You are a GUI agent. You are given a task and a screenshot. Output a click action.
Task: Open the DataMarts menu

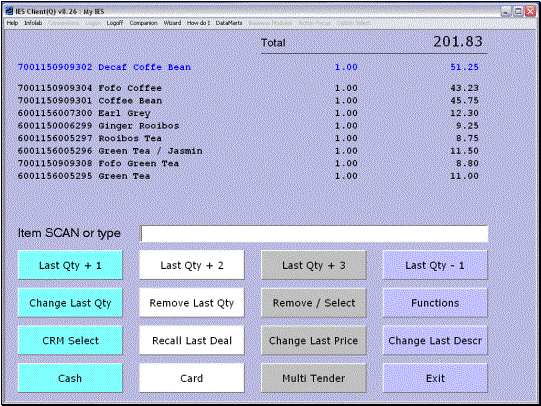tap(229, 23)
